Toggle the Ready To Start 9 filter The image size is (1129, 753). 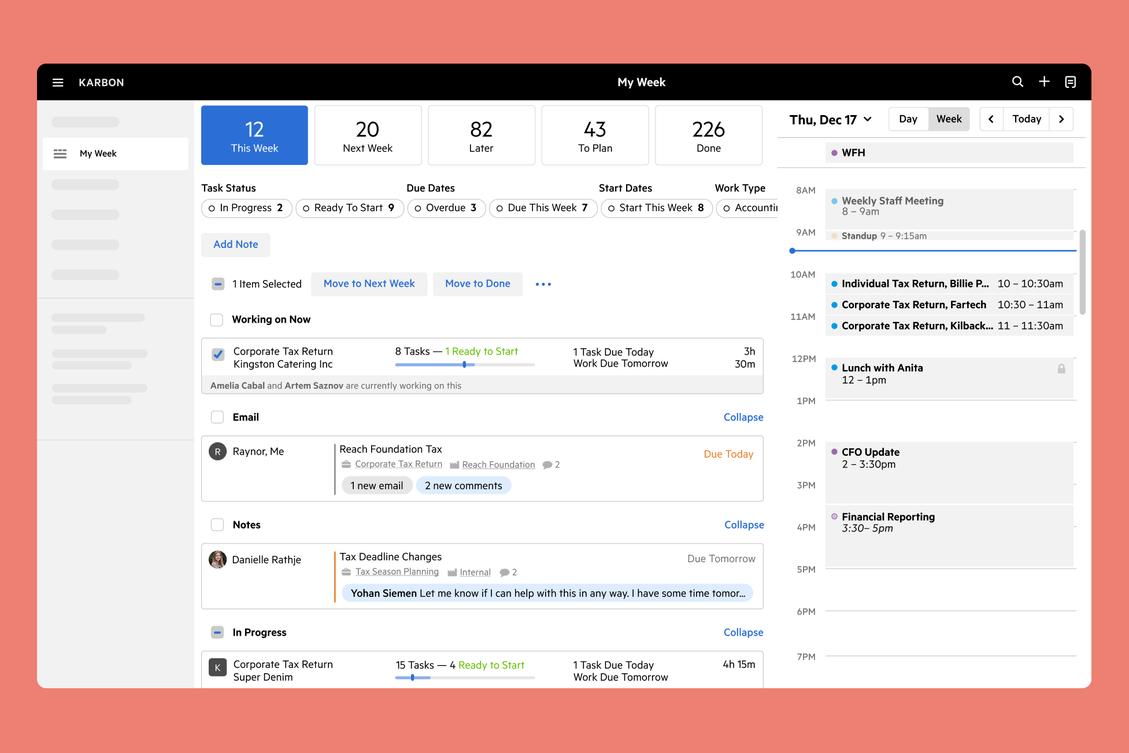tap(349, 208)
